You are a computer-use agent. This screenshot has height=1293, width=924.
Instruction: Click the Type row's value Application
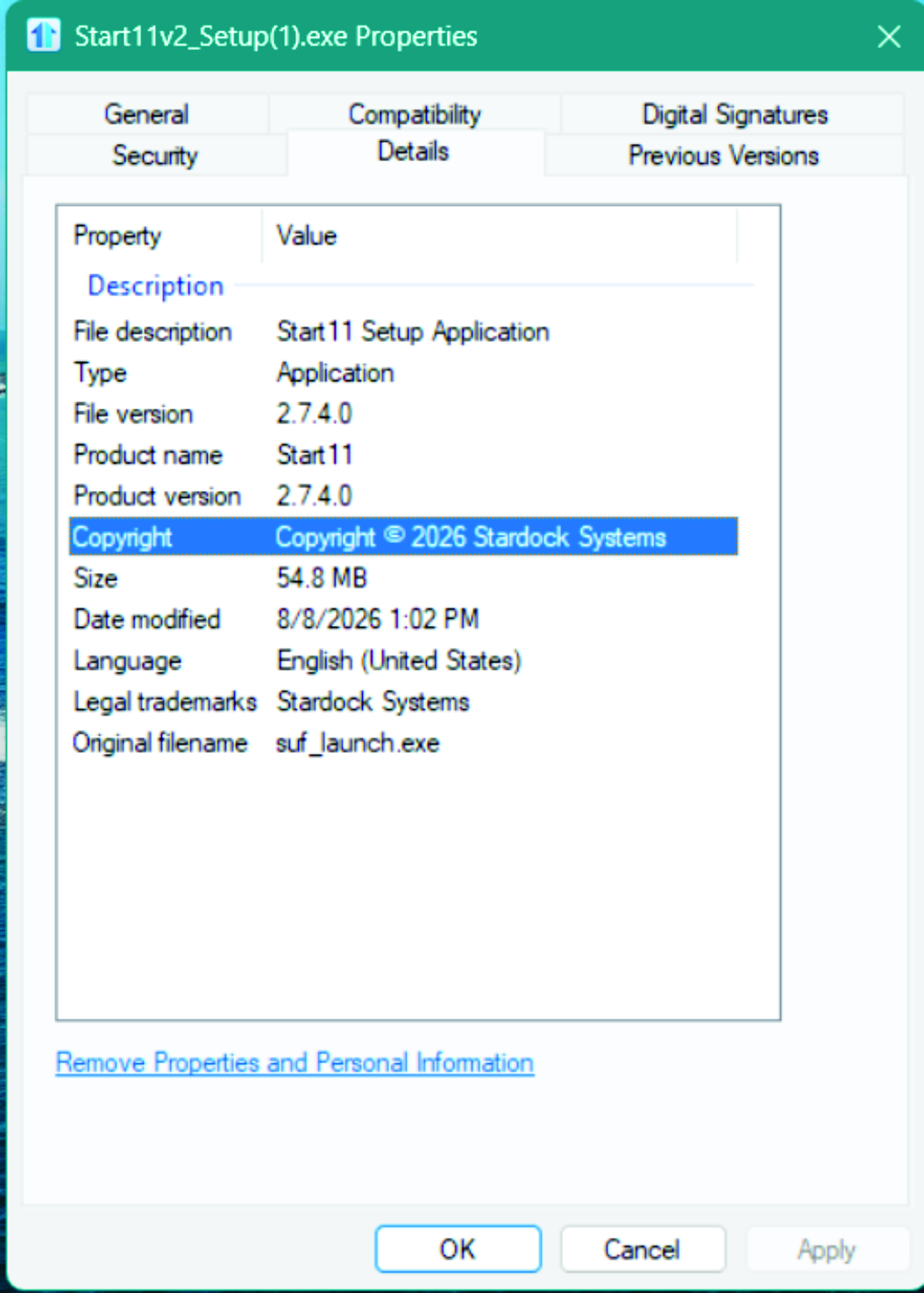pyautogui.click(x=335, y=373)
